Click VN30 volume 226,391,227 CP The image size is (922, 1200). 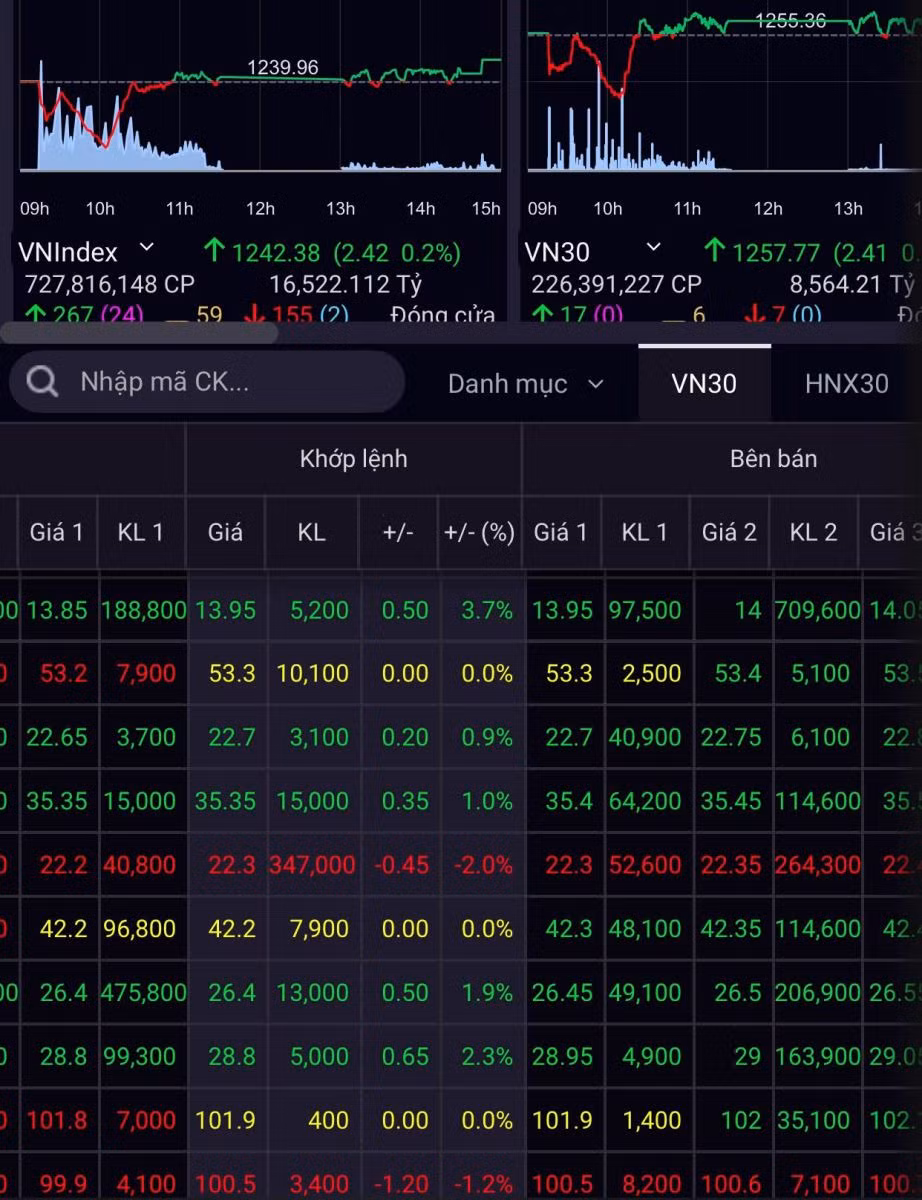pyautogui.click(x=617, y=284)
